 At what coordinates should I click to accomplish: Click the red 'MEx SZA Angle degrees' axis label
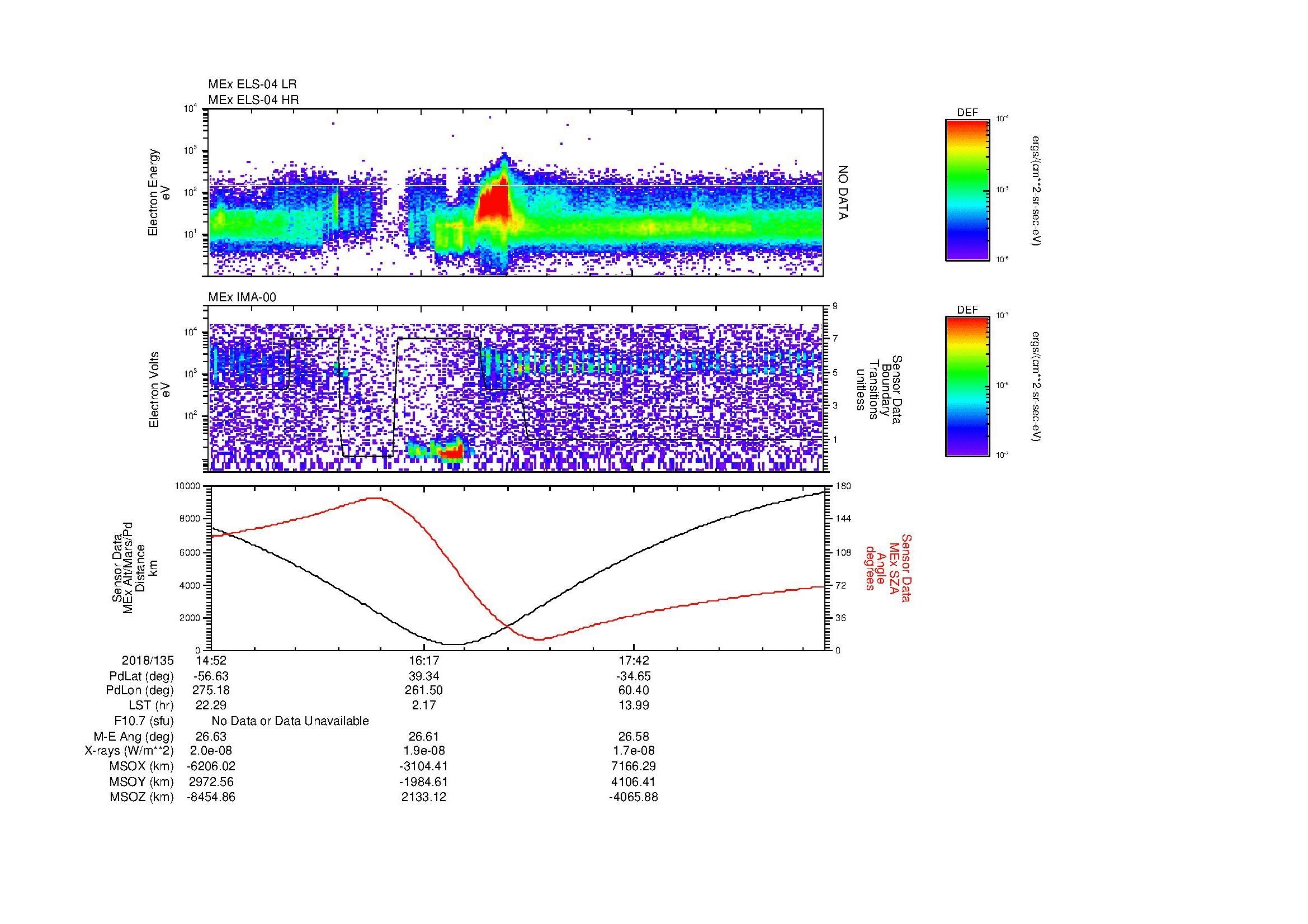pos(888,567)
